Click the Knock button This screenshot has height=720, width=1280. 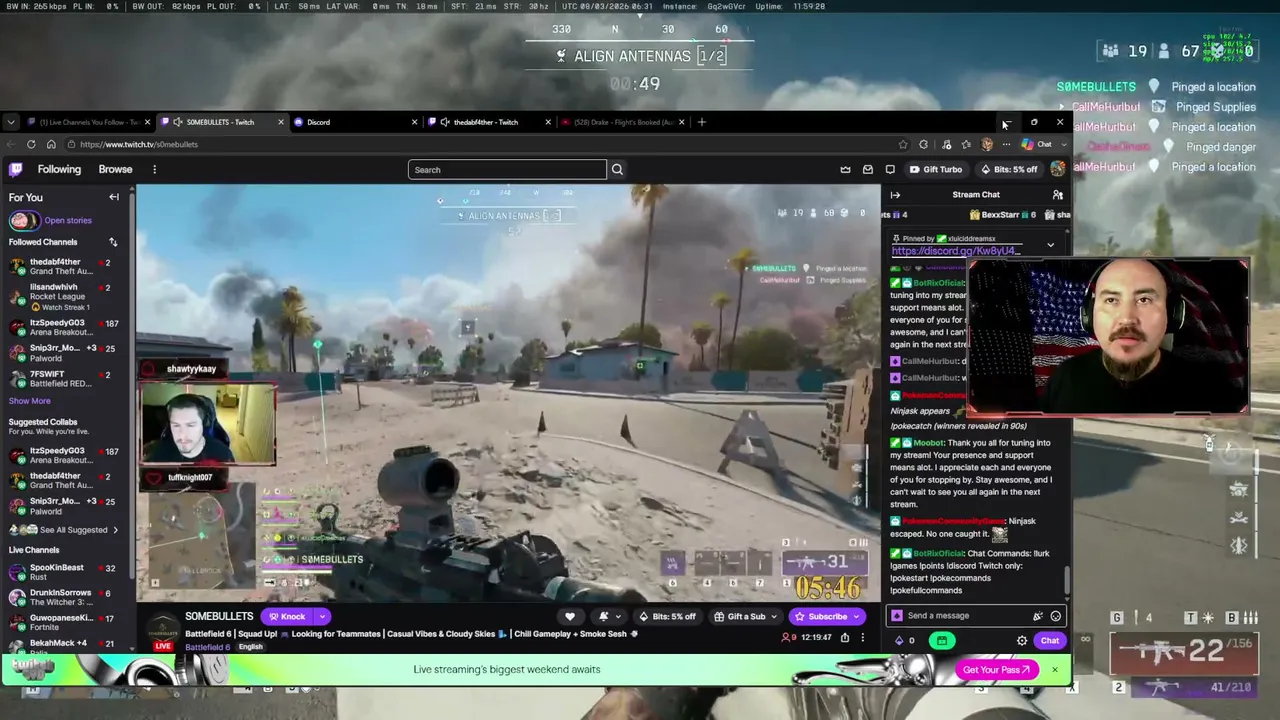[x=286, y=616]
